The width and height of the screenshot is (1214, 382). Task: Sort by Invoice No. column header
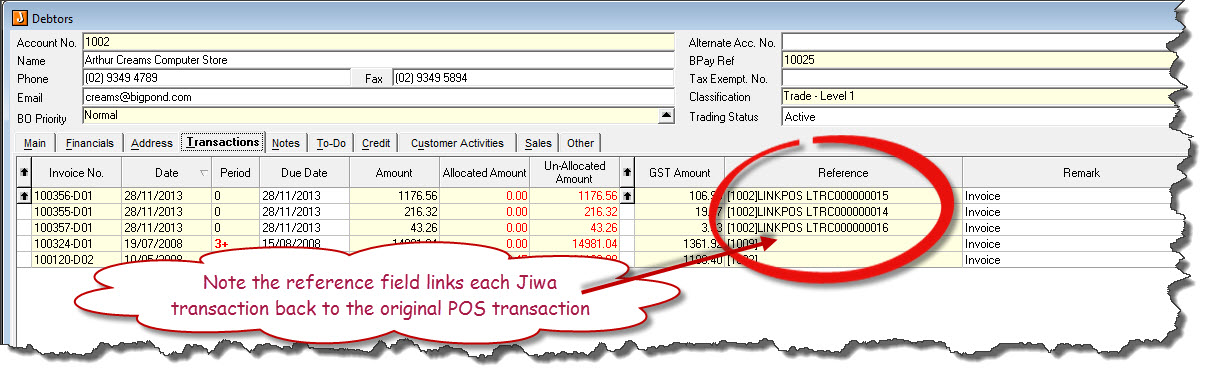(x=76, y=173)
